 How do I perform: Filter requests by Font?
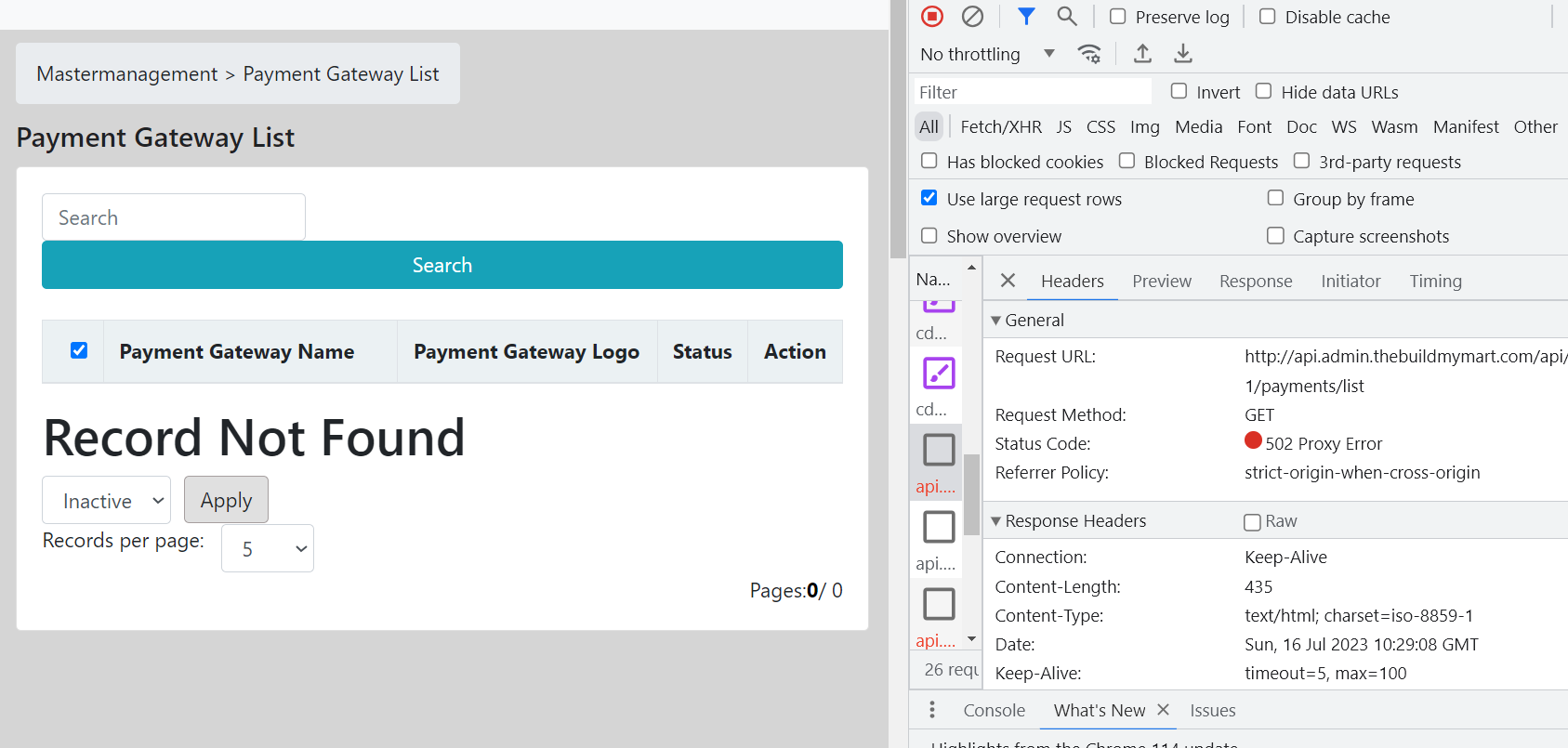click(1254, 126)
